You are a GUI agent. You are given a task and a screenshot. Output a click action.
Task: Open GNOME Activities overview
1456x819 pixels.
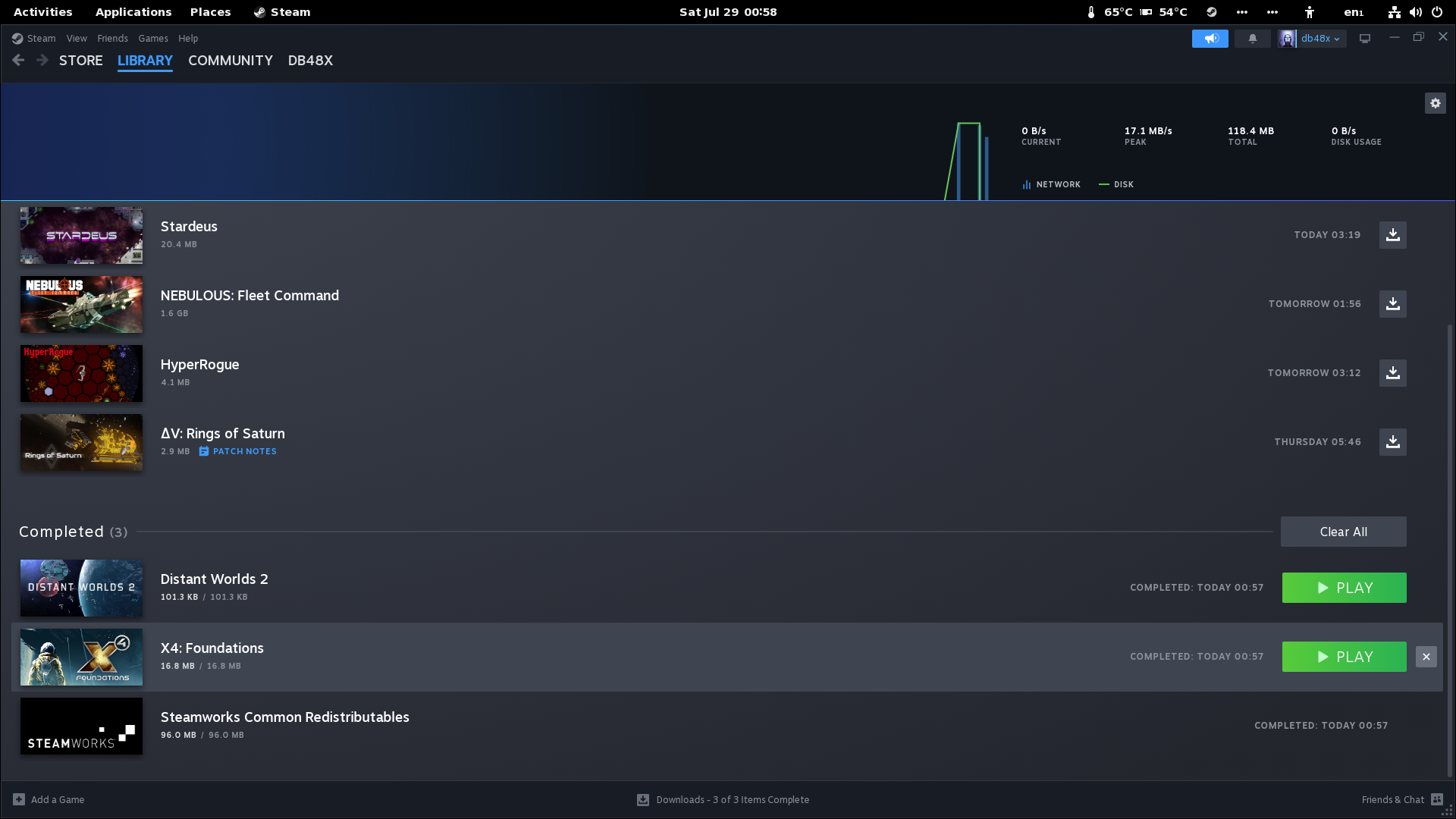coord(43,12)
